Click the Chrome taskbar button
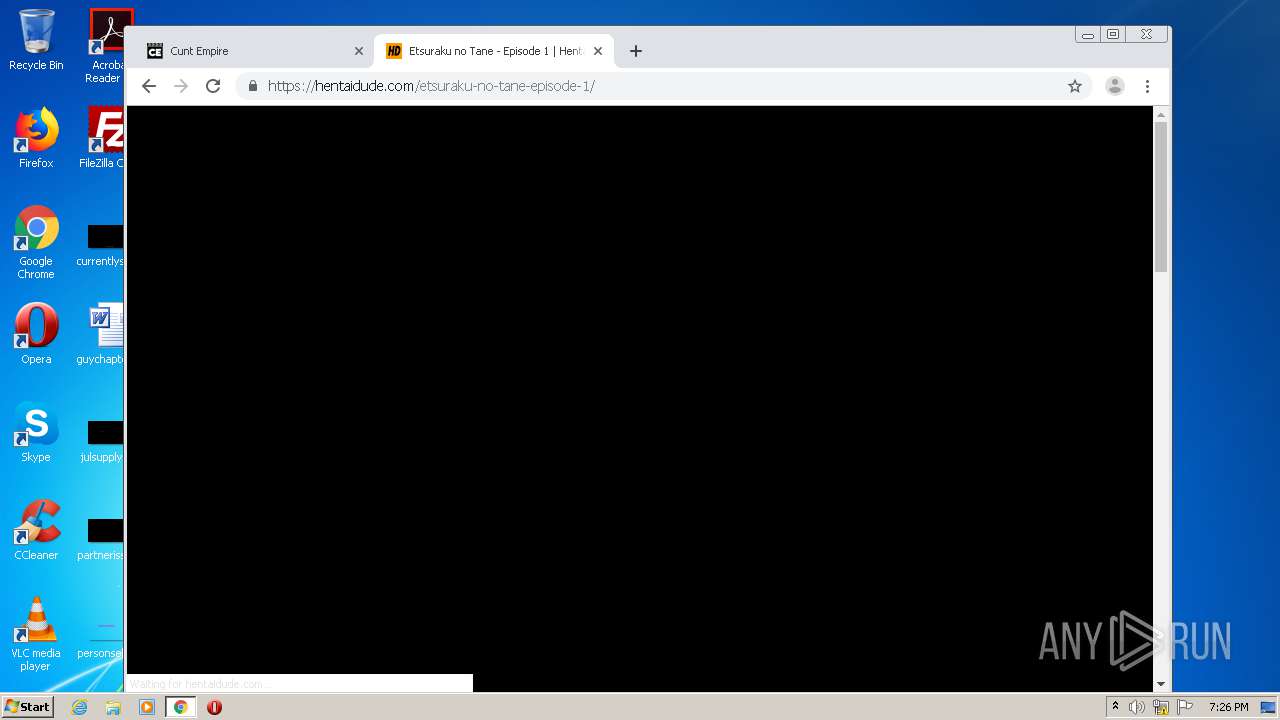The width and height of the screenshot is (1280, 720). 180,707
